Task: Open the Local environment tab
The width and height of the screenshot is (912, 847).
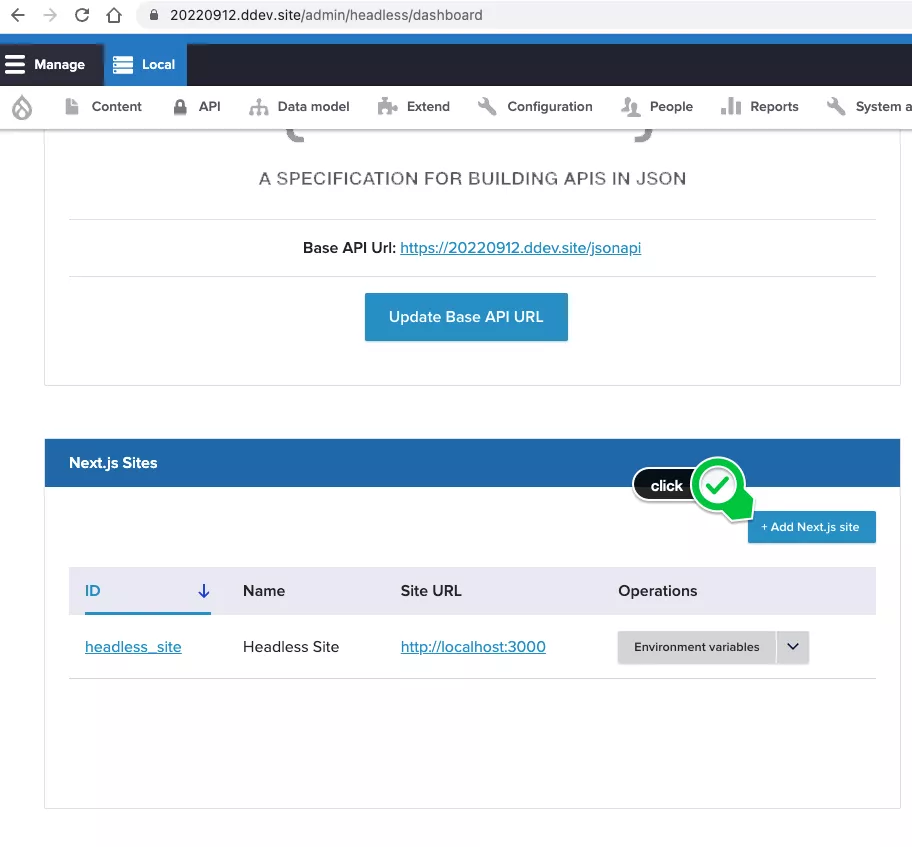Action: [145, 64]
